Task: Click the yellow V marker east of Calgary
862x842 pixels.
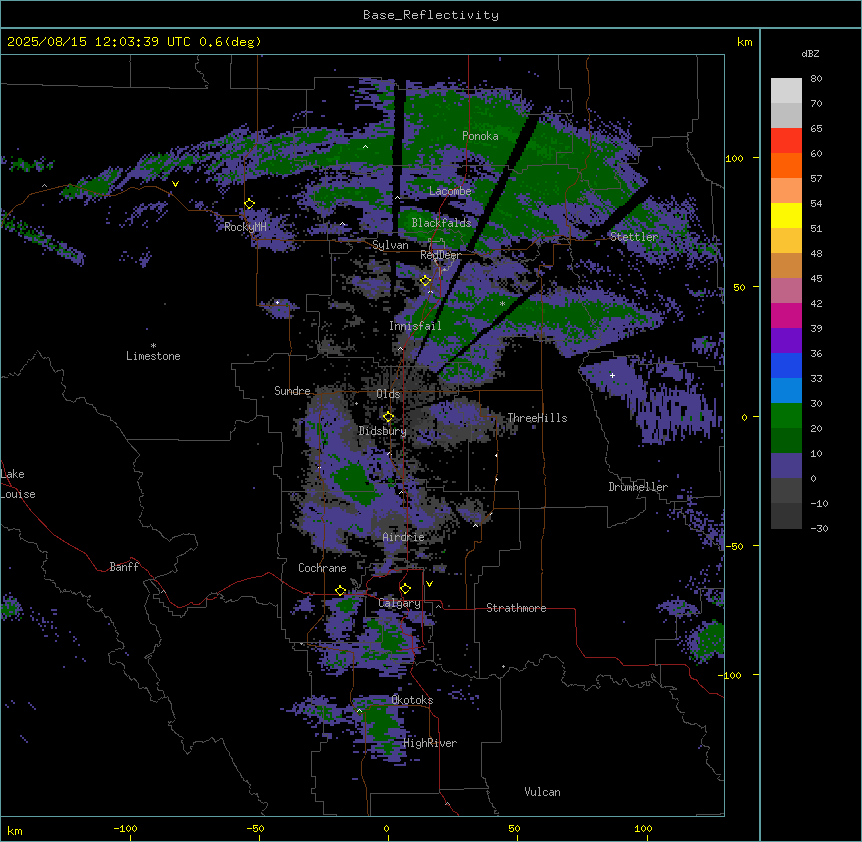Action: [429, 584]
